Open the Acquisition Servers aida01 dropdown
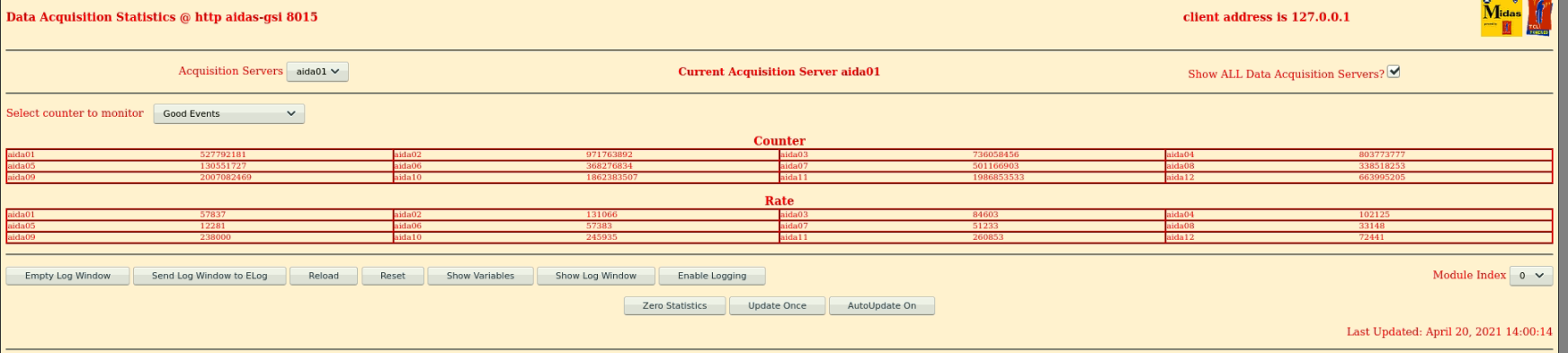Viewport: 1568px width, 353px height. pyautogui.click(x=317, y=72)
